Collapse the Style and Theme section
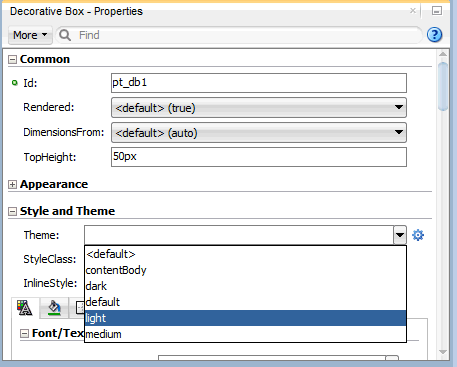The image size is (457, 367). click(12, 211)
